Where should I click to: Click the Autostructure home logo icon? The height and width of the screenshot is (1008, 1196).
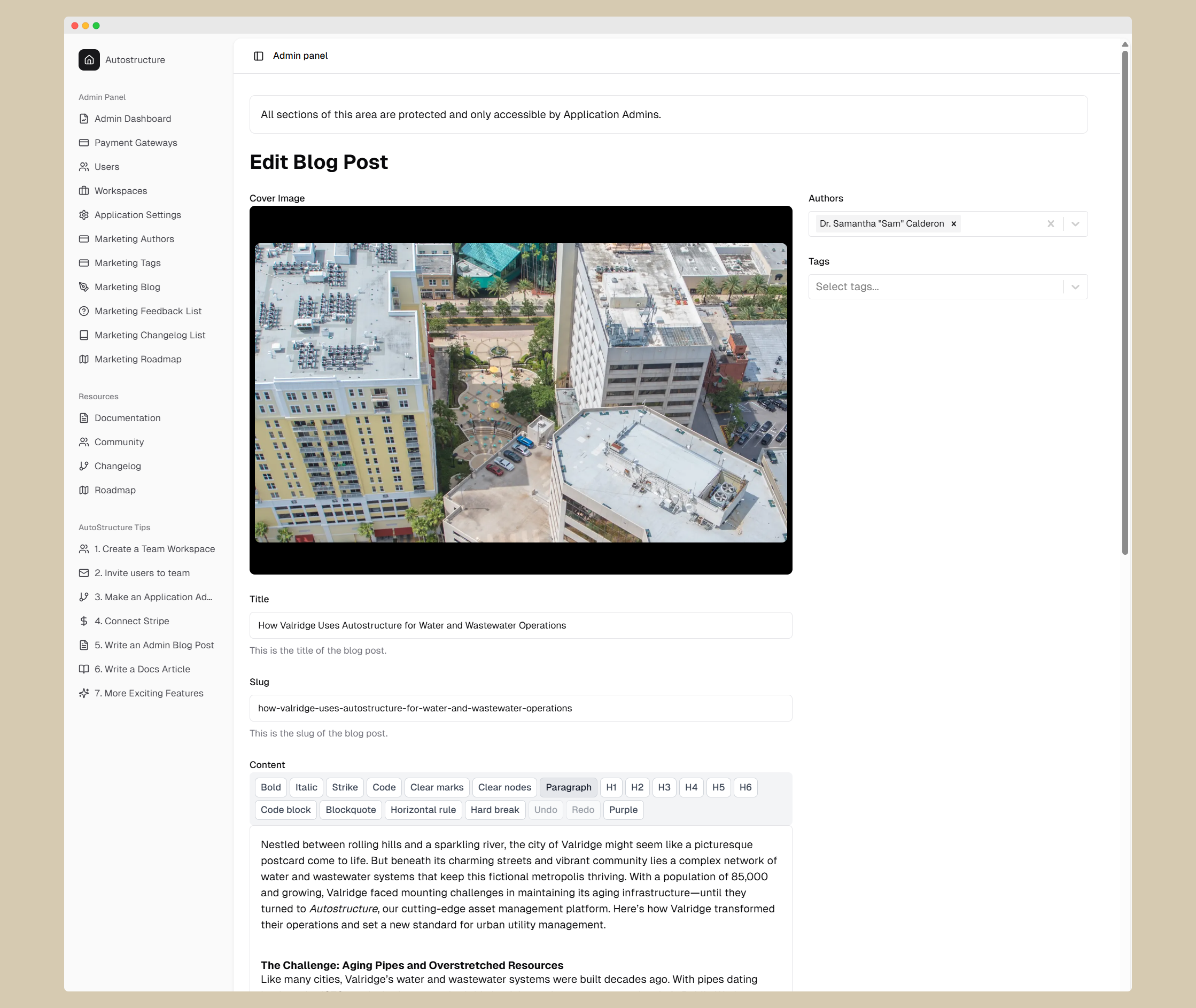tap(89, 60)
